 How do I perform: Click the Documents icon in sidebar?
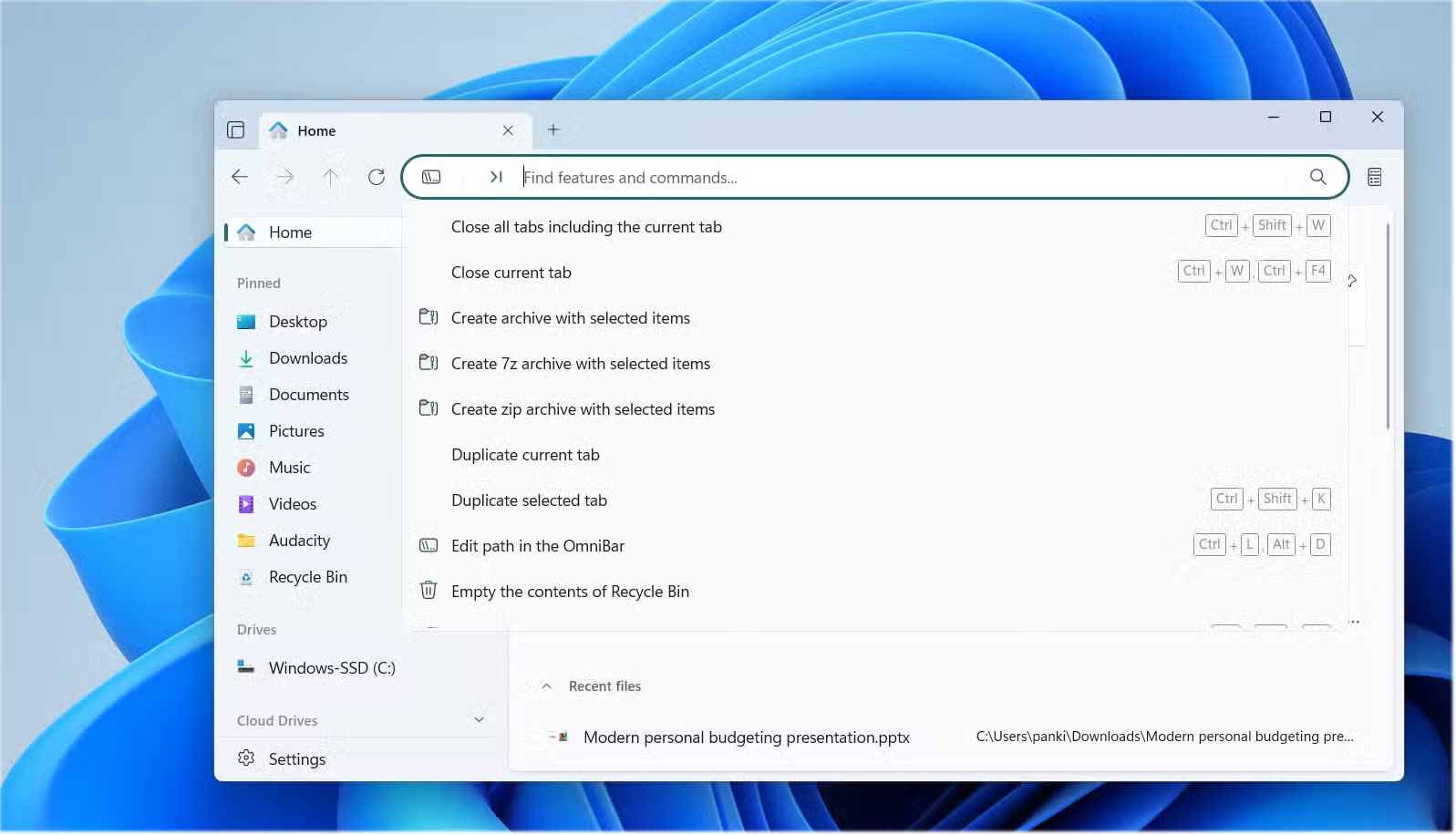click(x=246, y=395)
